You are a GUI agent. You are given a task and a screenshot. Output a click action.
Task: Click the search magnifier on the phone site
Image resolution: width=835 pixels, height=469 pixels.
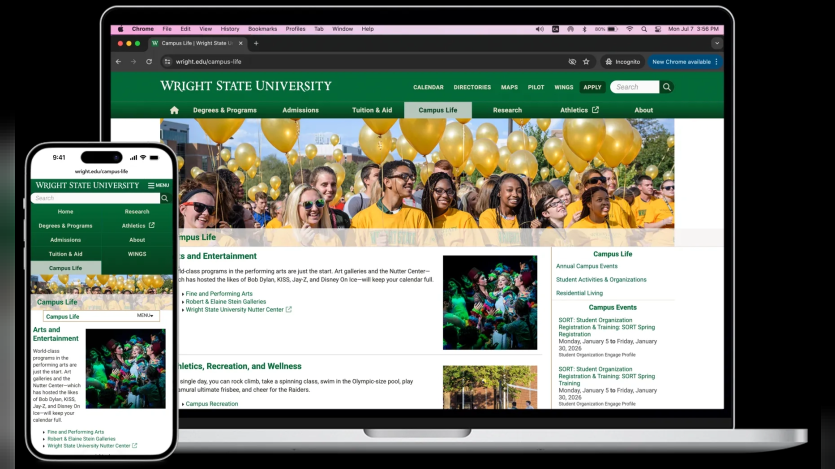click(x=165, y=198)
